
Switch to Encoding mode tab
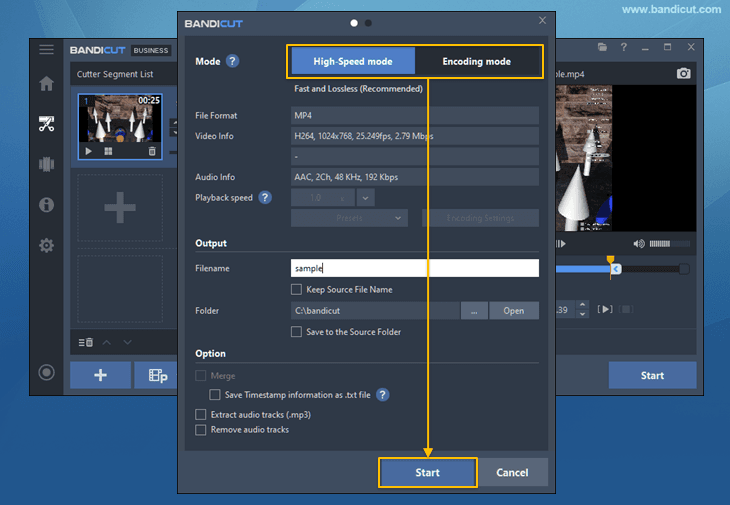[x=476, y=61]
